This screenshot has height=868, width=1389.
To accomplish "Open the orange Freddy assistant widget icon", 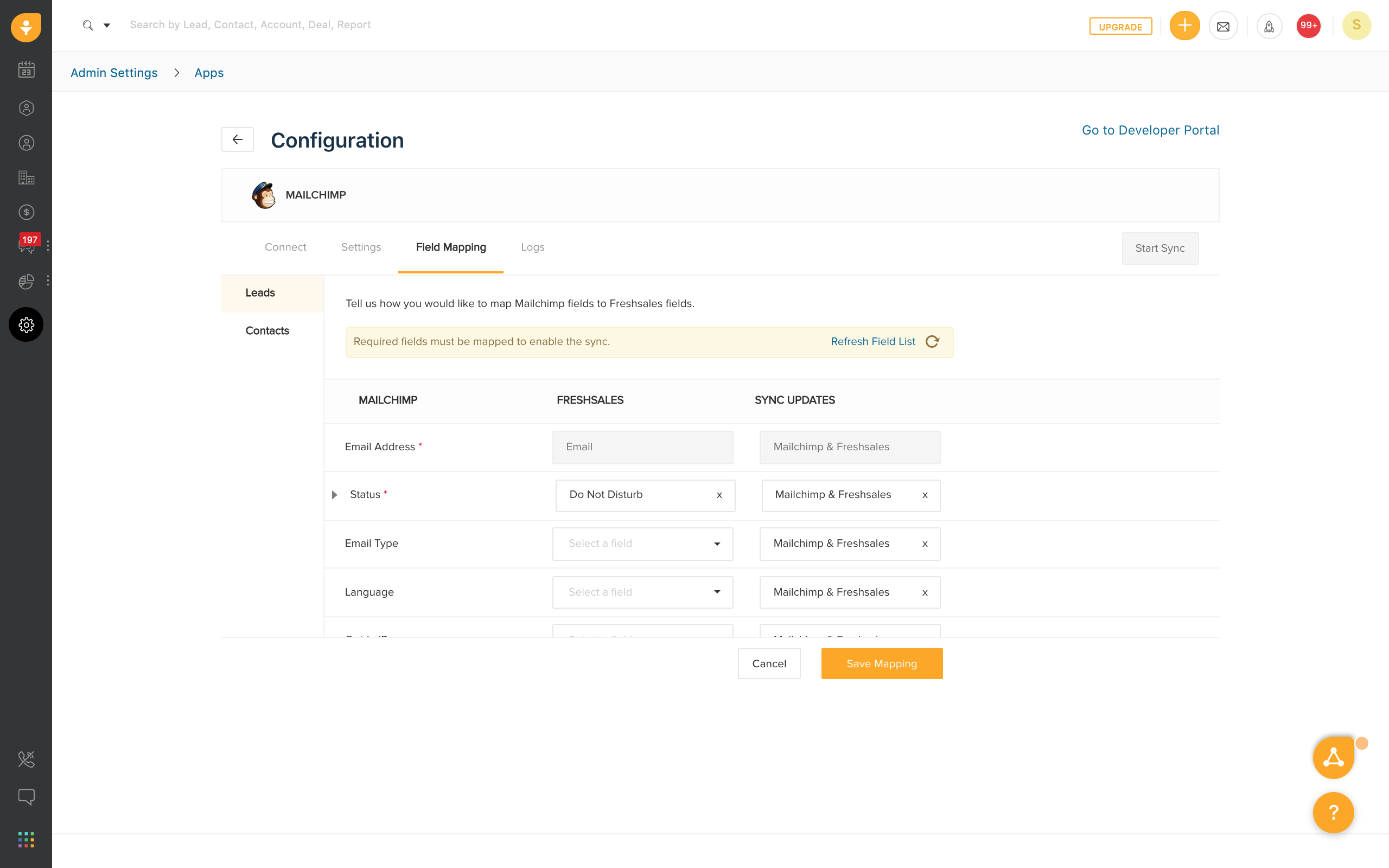I will click(1333, 758).
